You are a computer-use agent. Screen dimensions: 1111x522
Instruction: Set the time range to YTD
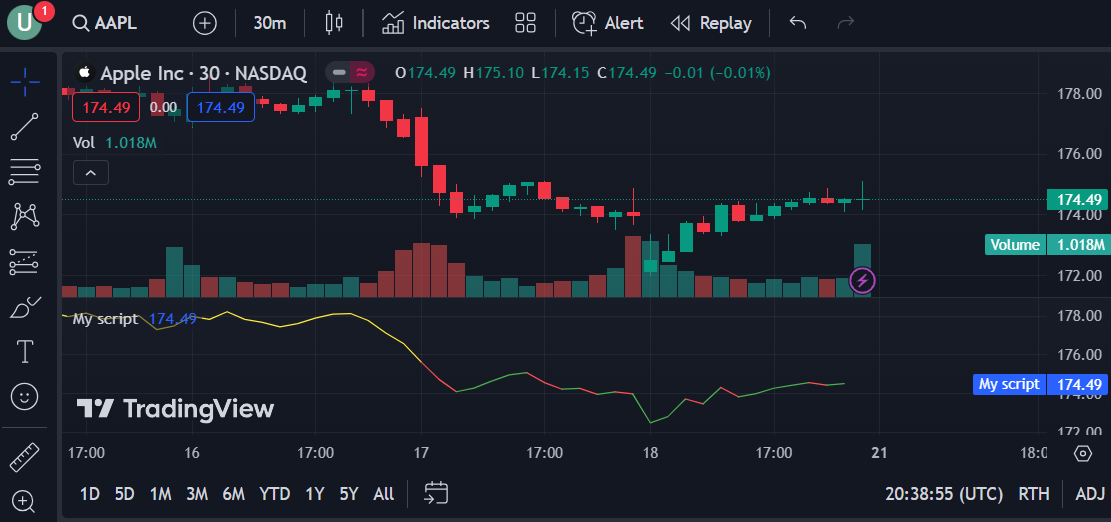coord(274,494)
